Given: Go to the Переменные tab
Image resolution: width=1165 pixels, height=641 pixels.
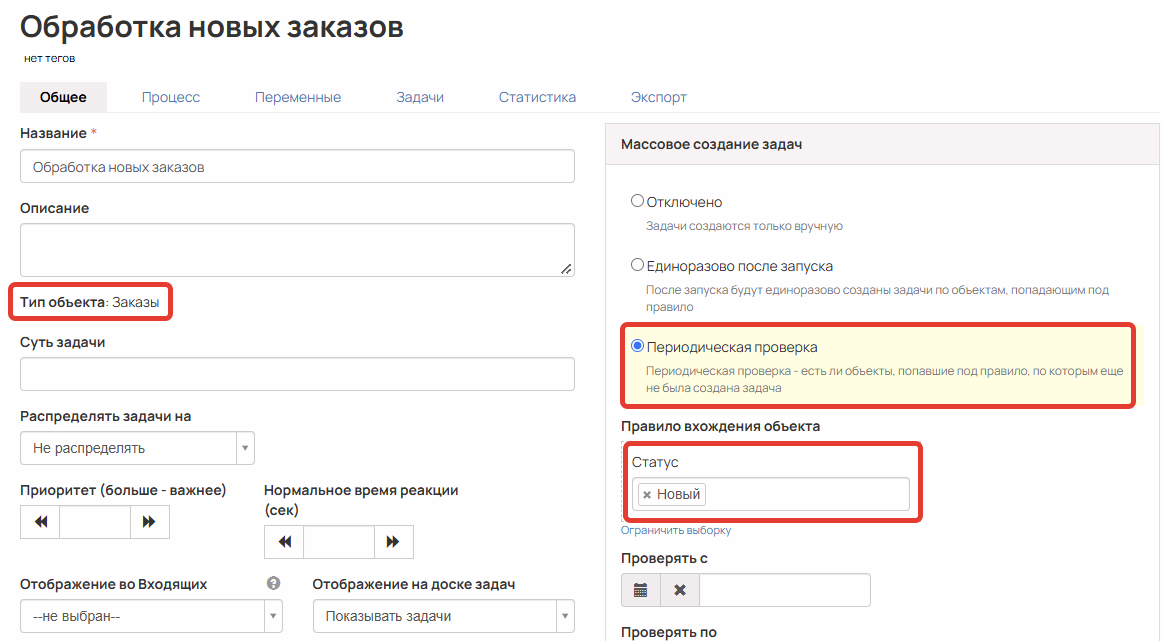Looking at the screenshot, I should click(298, 97).
